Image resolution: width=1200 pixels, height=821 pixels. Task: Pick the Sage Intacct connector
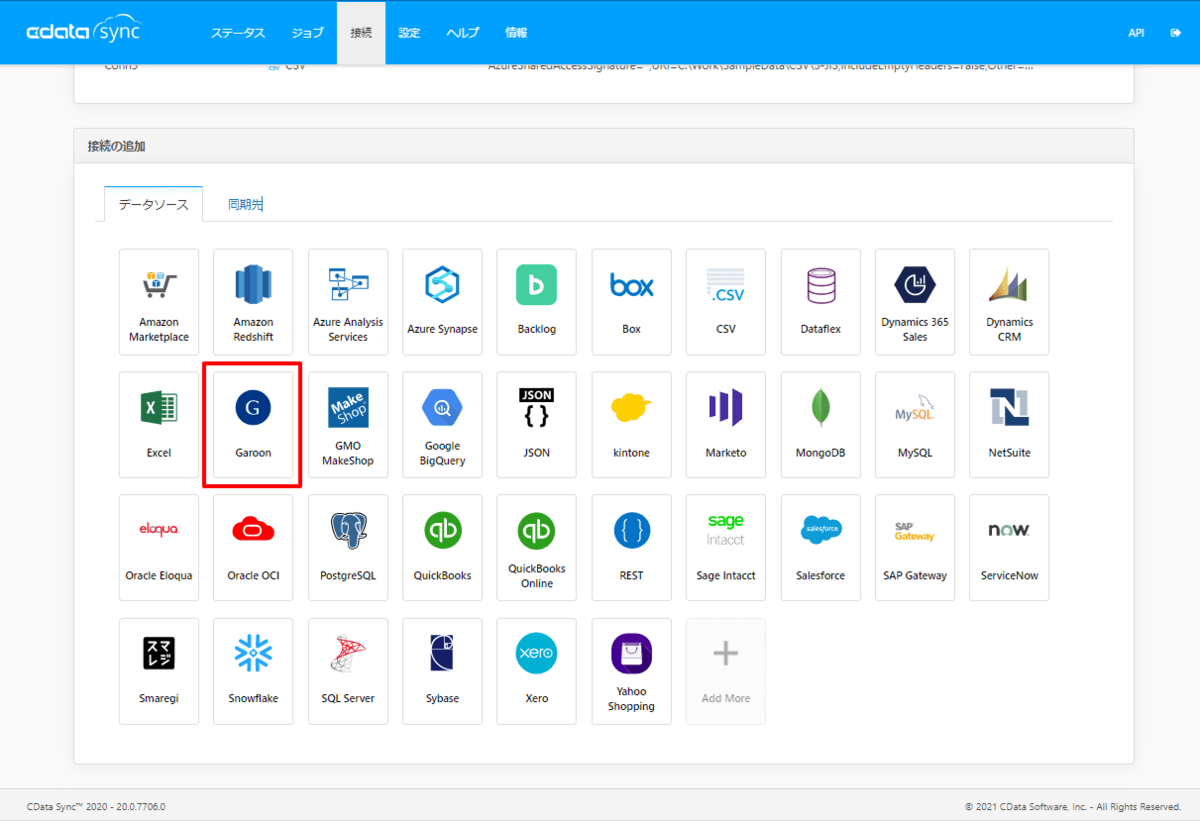[x=726, y=548]
